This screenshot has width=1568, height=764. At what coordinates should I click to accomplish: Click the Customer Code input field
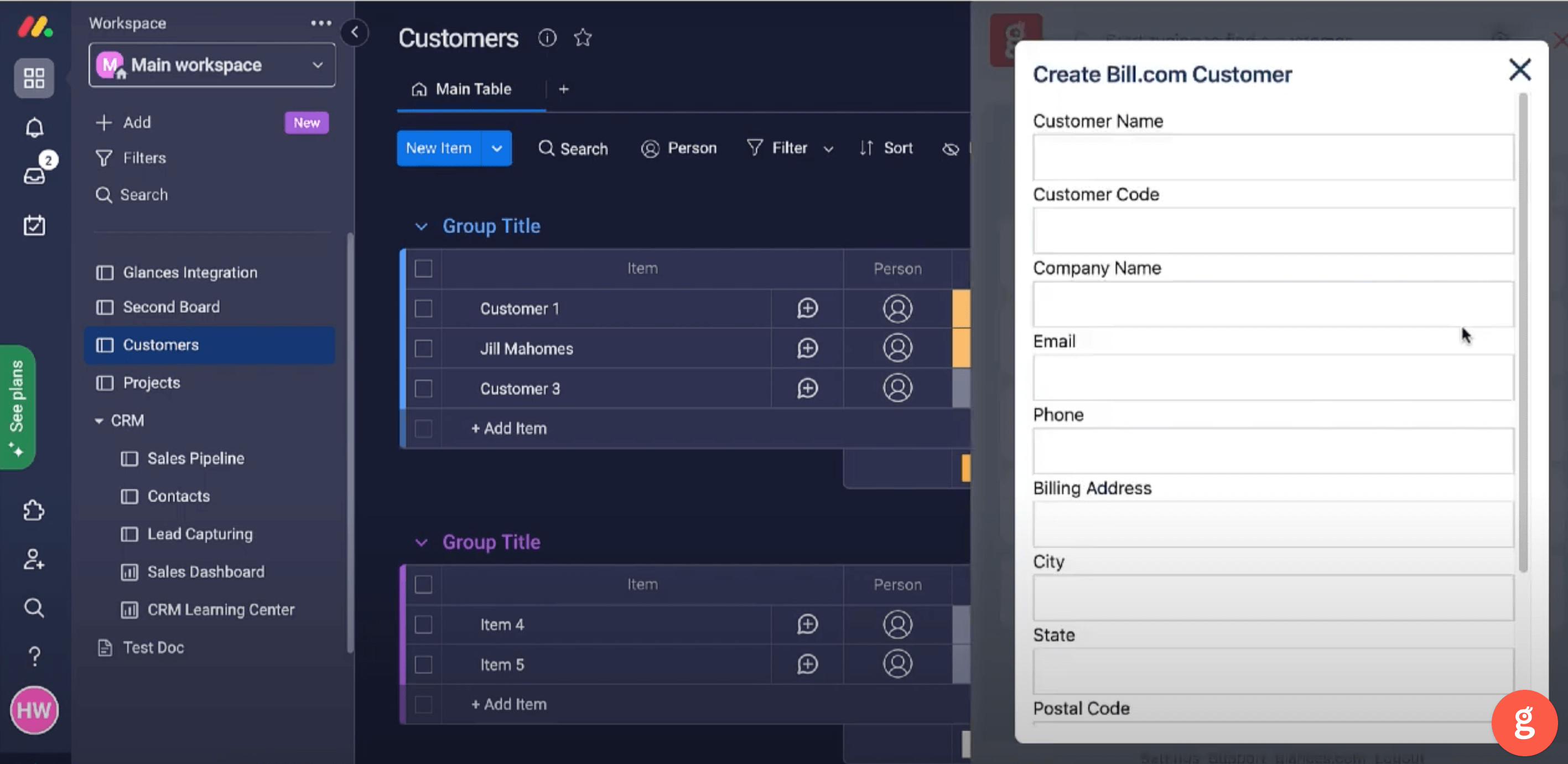1273,230
